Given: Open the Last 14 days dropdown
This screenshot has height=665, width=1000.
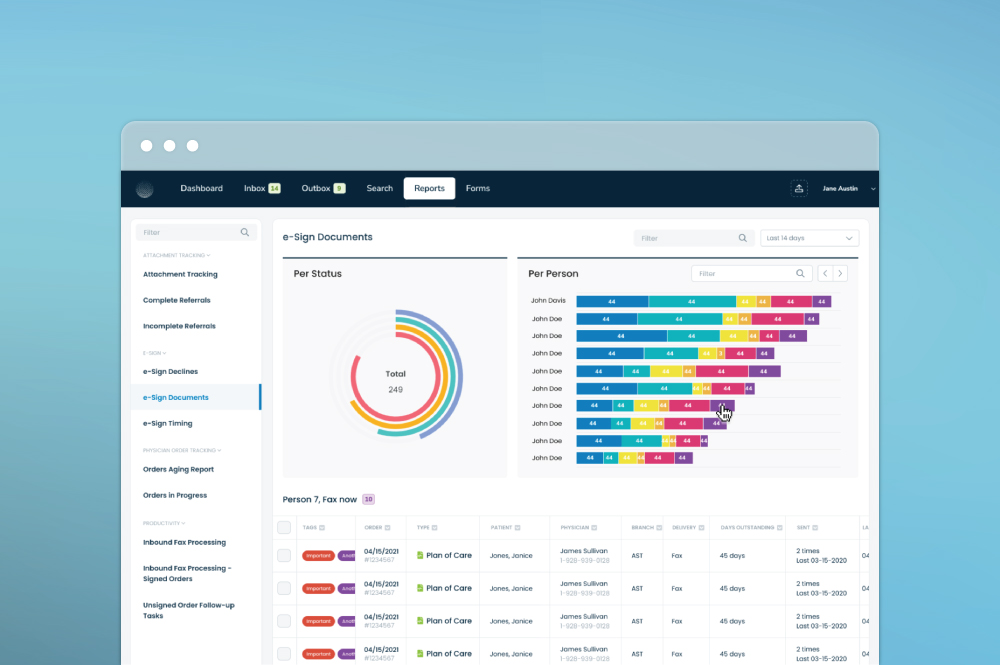Looking at the screenshot, I should pos(809,238).
